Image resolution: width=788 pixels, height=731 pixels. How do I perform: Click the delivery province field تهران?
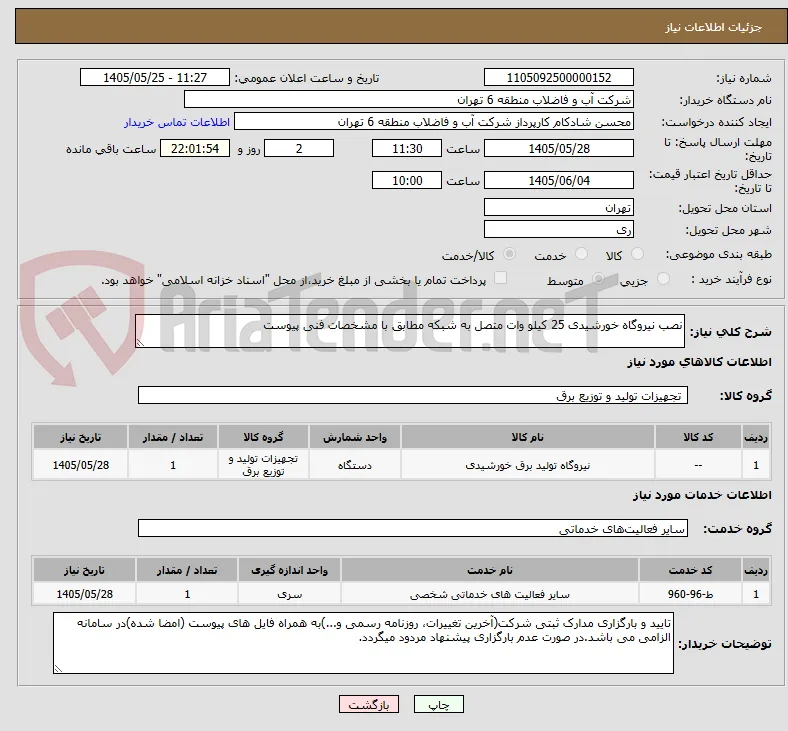tap(558, 207)
